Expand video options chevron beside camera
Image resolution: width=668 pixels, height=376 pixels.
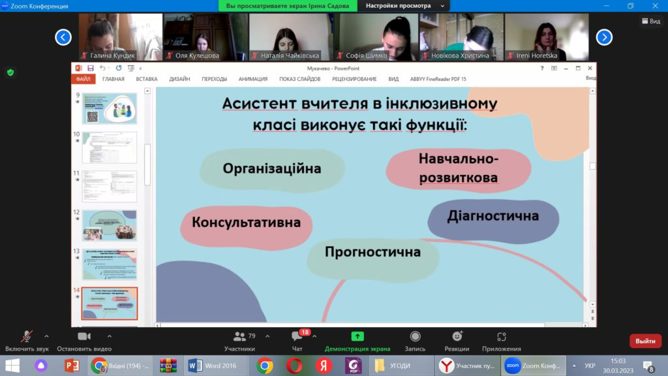point(109,336)
